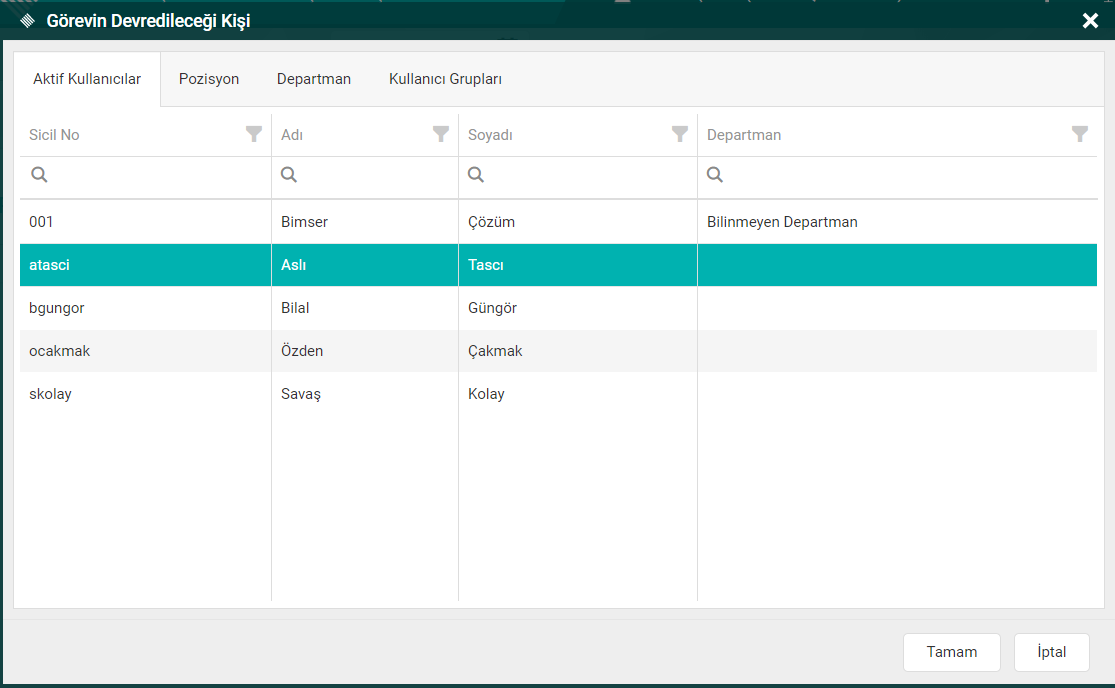Cancel with the İptal button
This screenshot has width=1115, height=688.
coord(1051,652)
